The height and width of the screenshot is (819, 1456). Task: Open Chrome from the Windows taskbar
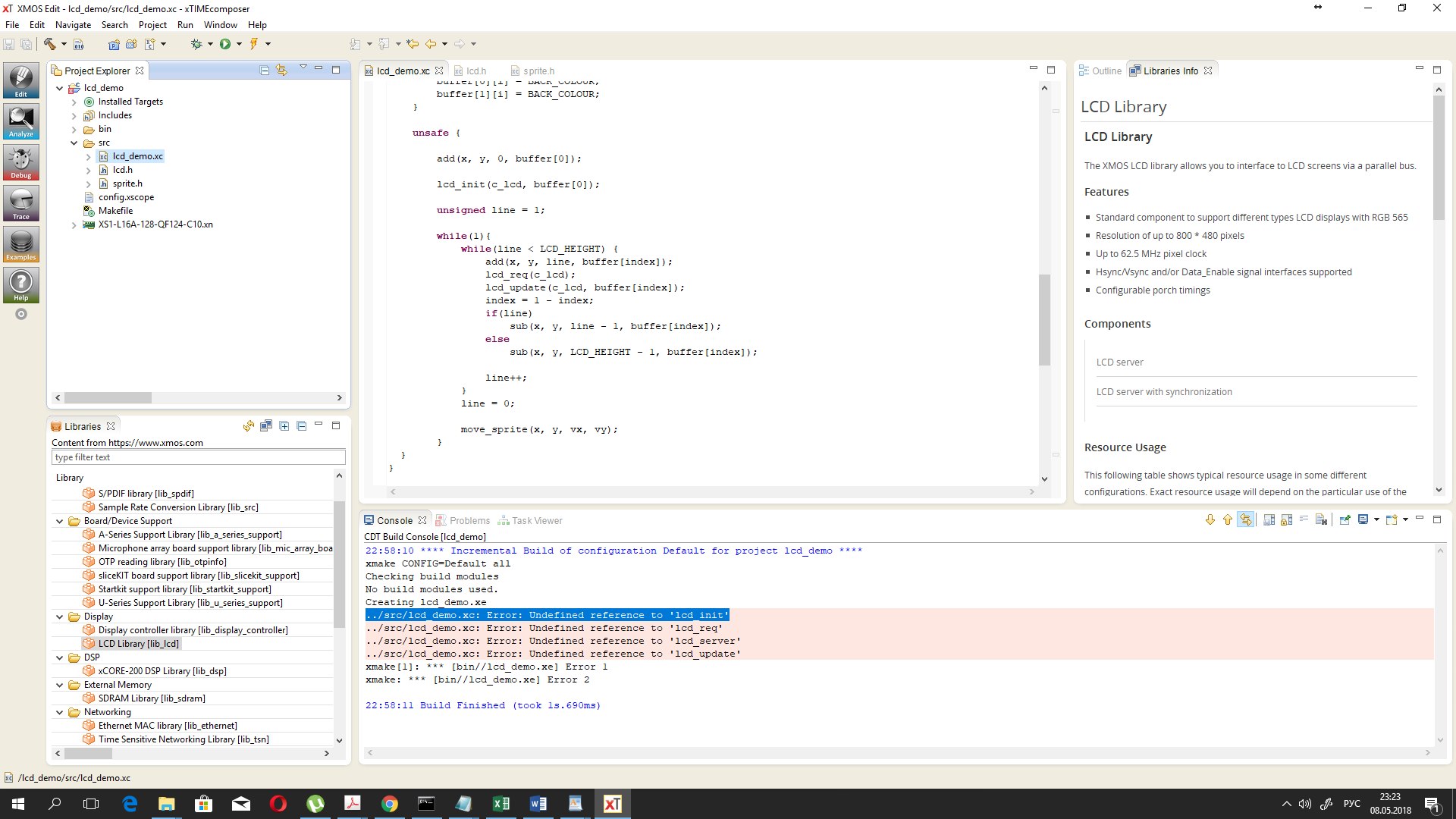(390, 804)
